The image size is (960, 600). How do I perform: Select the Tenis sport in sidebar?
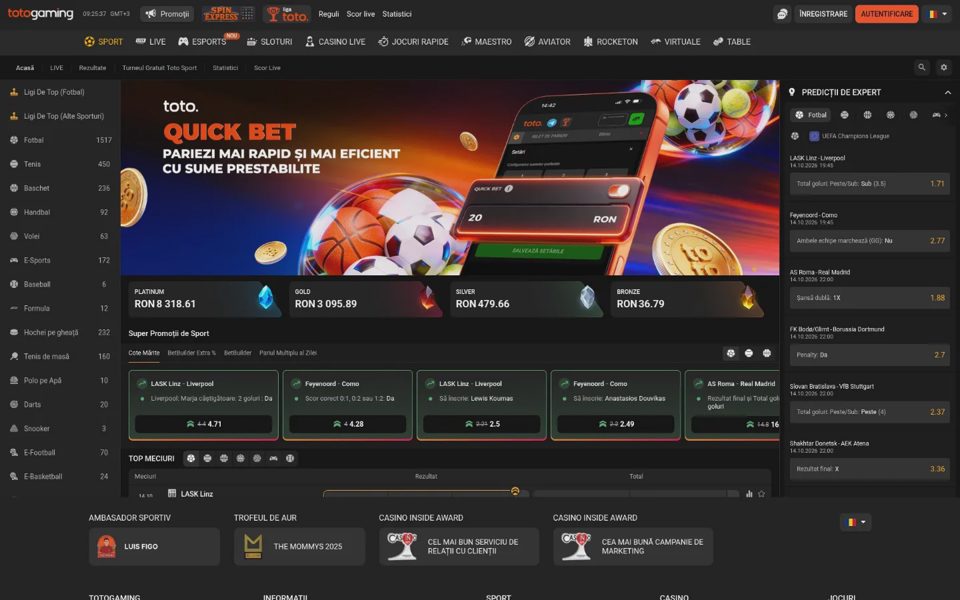click(x=60, y=164)
